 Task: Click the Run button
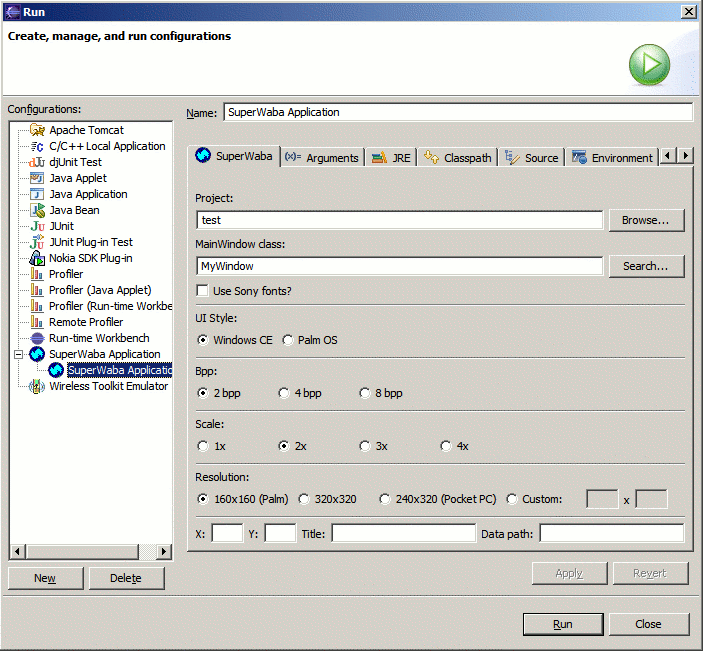pos(563,624)
